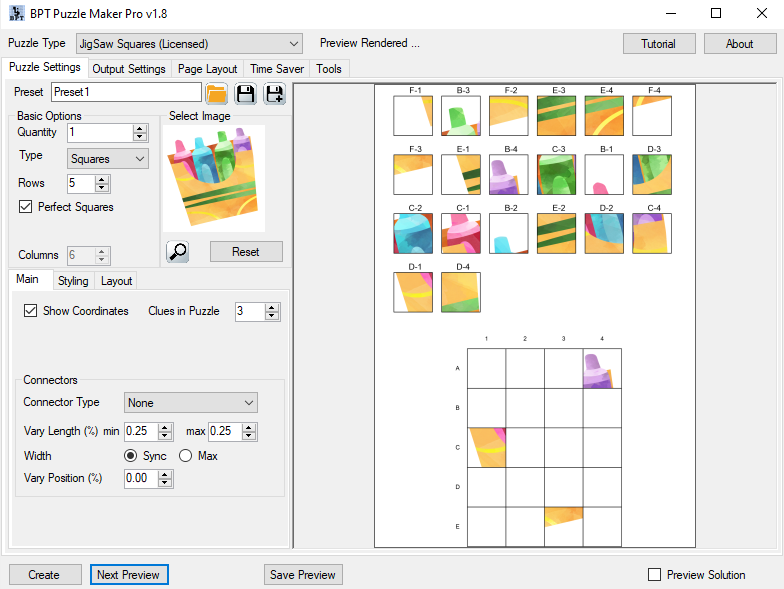784x589 pixels.
Task: Uncheck the Perfect Squares checkbox
Action: tap(26, 207)
